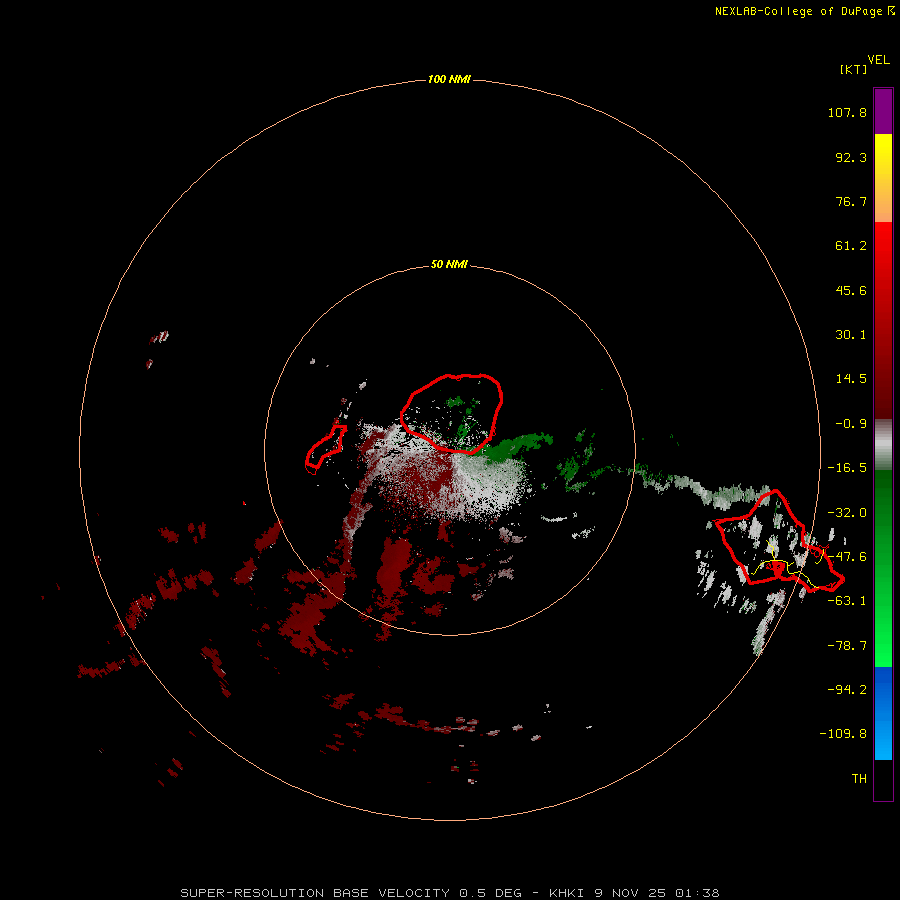Click the 107.8 legend value

[847, 112]
